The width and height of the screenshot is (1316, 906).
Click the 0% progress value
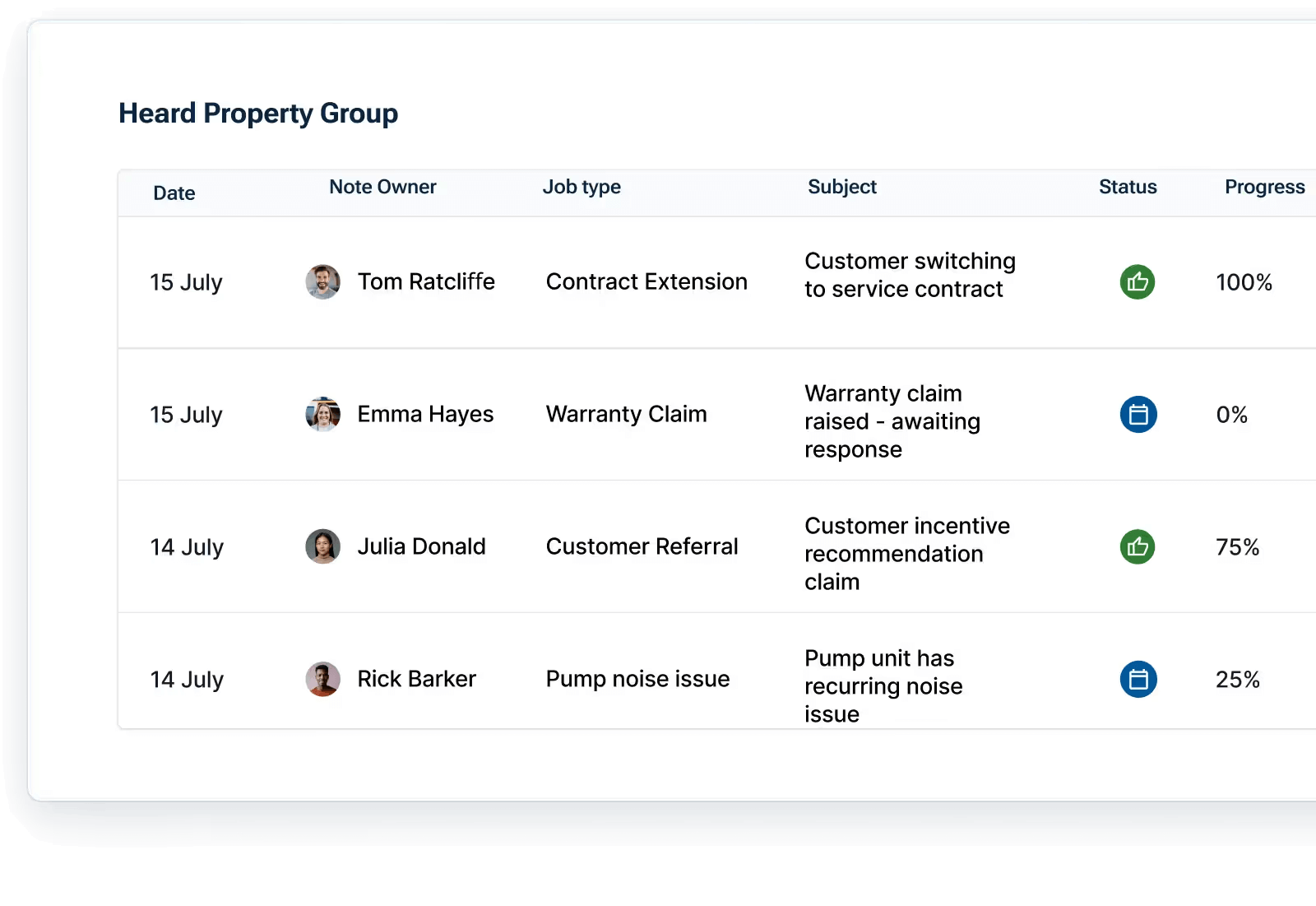click(1232, 415)
